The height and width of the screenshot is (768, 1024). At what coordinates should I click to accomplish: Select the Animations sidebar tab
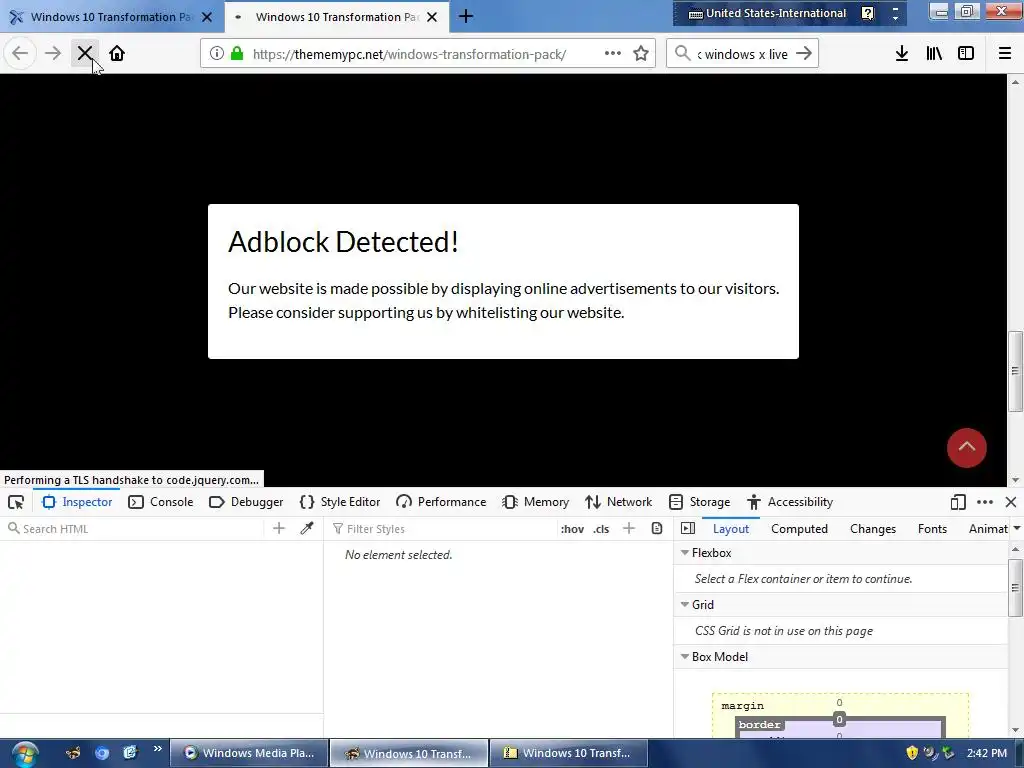(988, 529)
